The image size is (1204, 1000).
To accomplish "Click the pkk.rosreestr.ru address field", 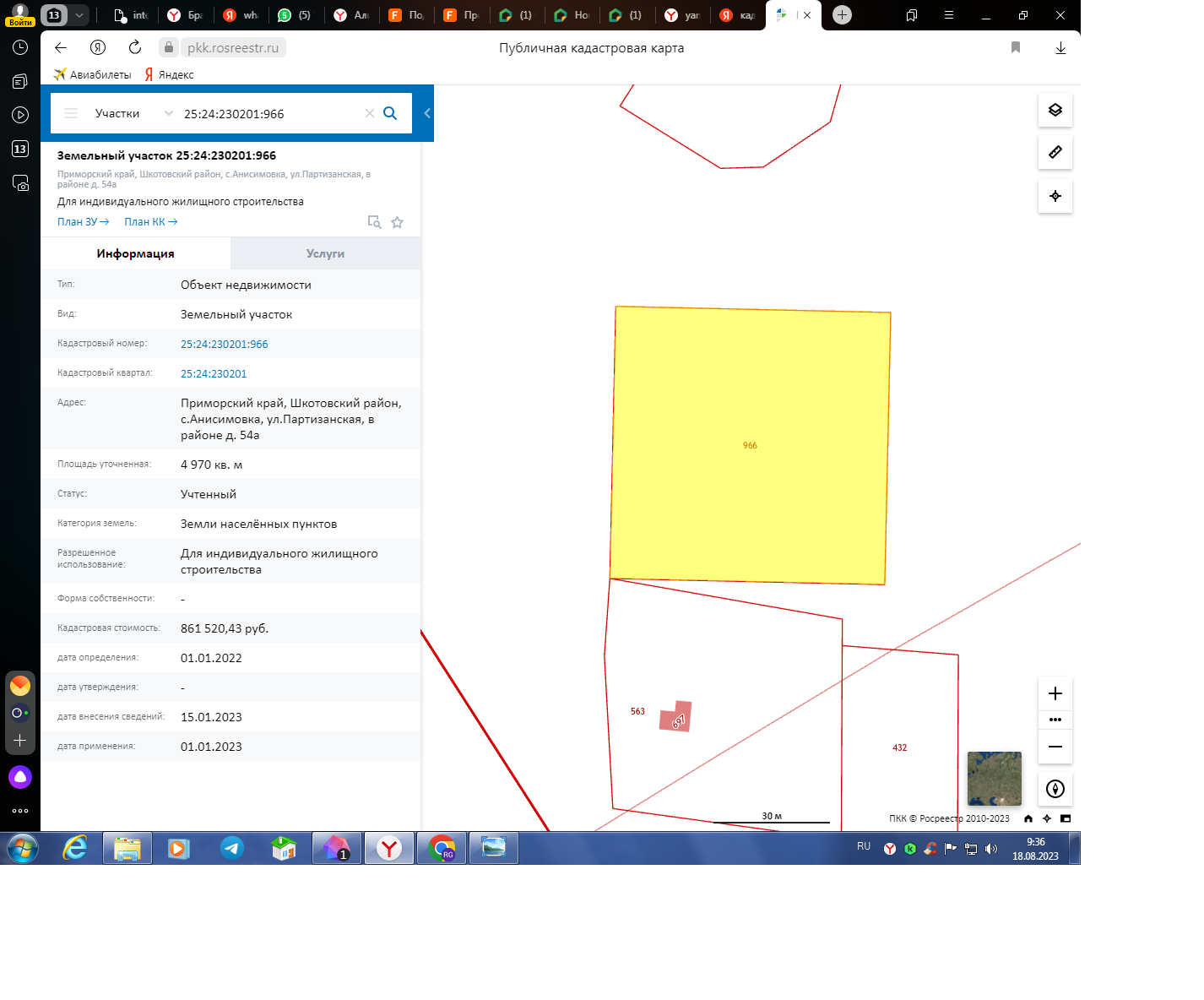I will (x=233, y=48).
